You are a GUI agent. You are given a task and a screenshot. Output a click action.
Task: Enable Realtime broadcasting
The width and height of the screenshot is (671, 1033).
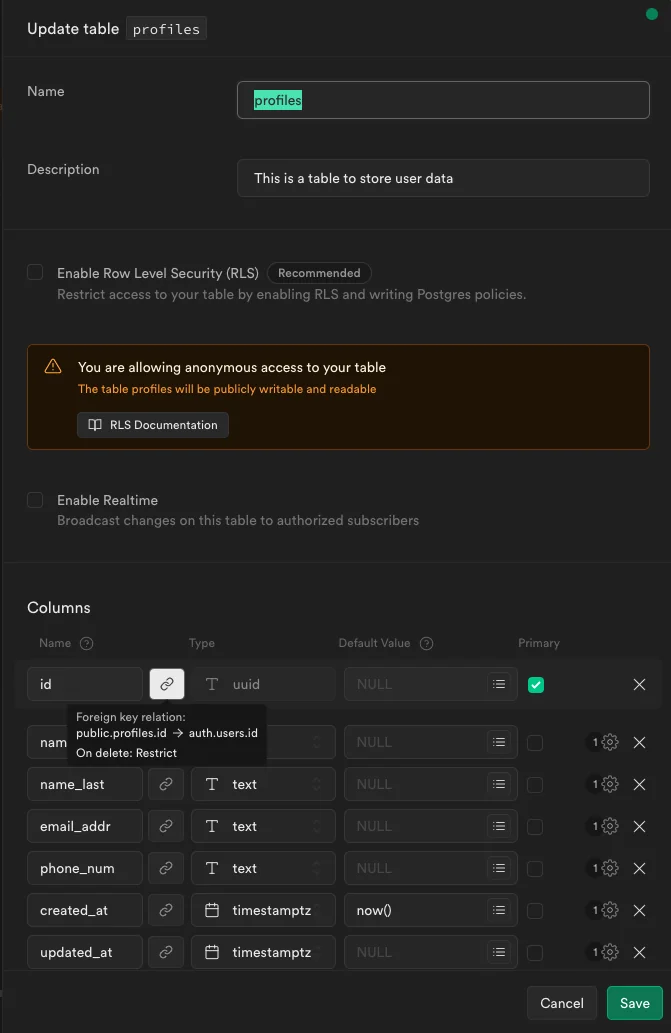tap(35, 499)
